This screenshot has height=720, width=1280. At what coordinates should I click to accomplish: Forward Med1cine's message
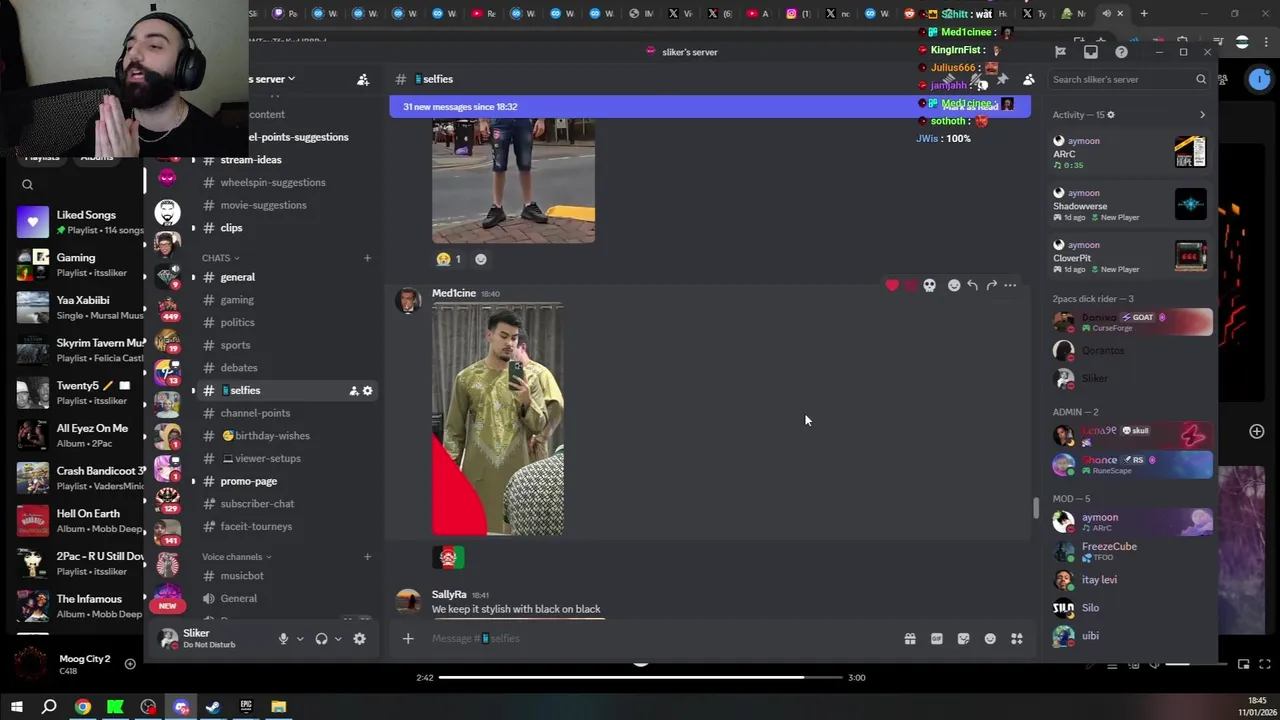point(991,286)
